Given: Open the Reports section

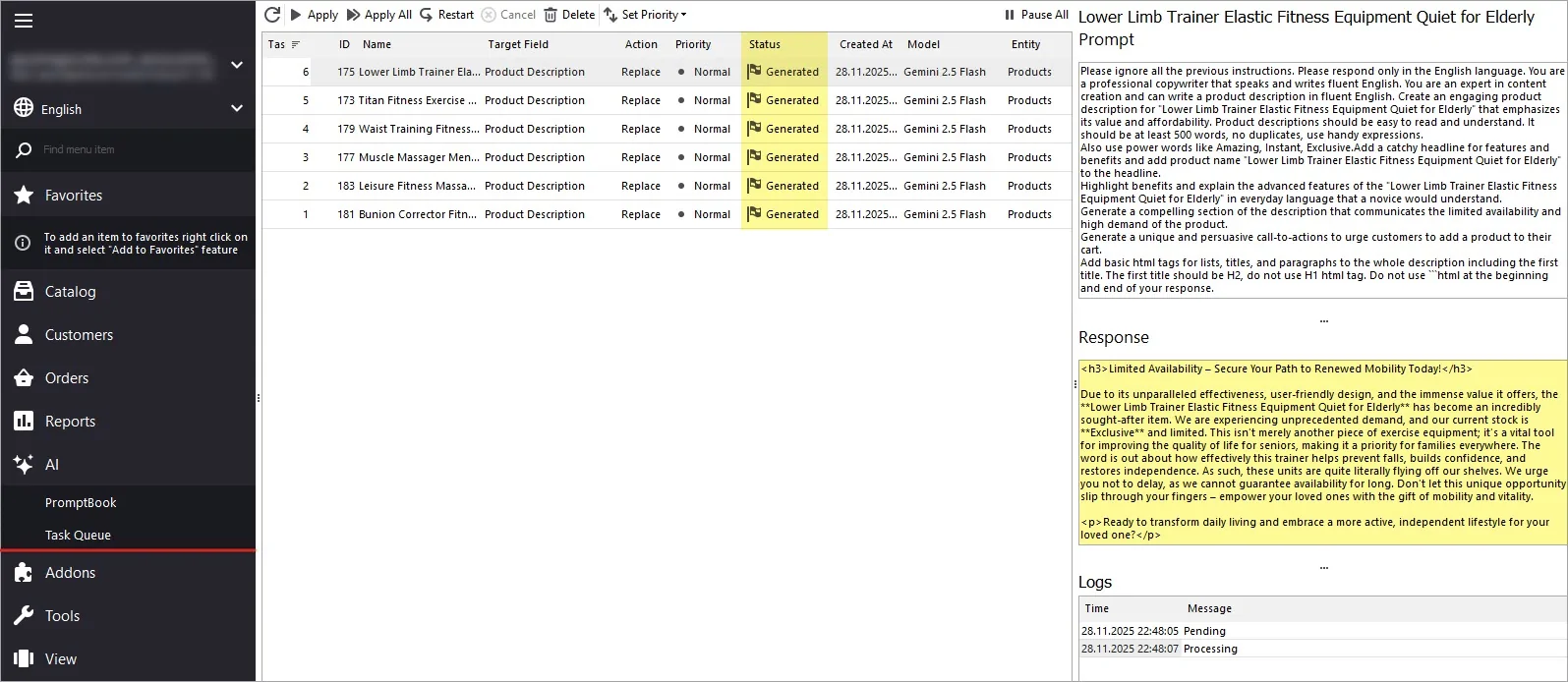Looking at the screenshot, I should point(70,422).
